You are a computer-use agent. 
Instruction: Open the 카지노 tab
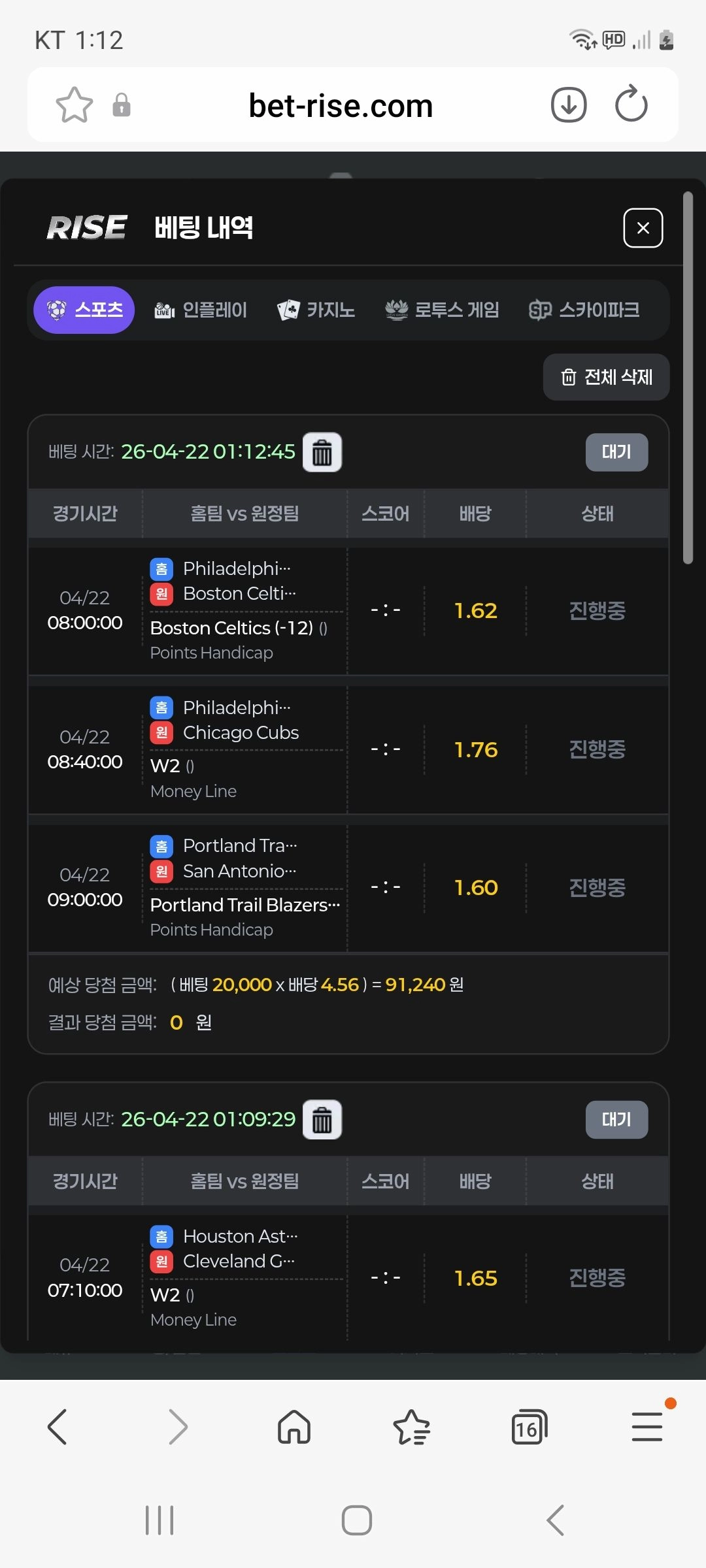point(316,310)
